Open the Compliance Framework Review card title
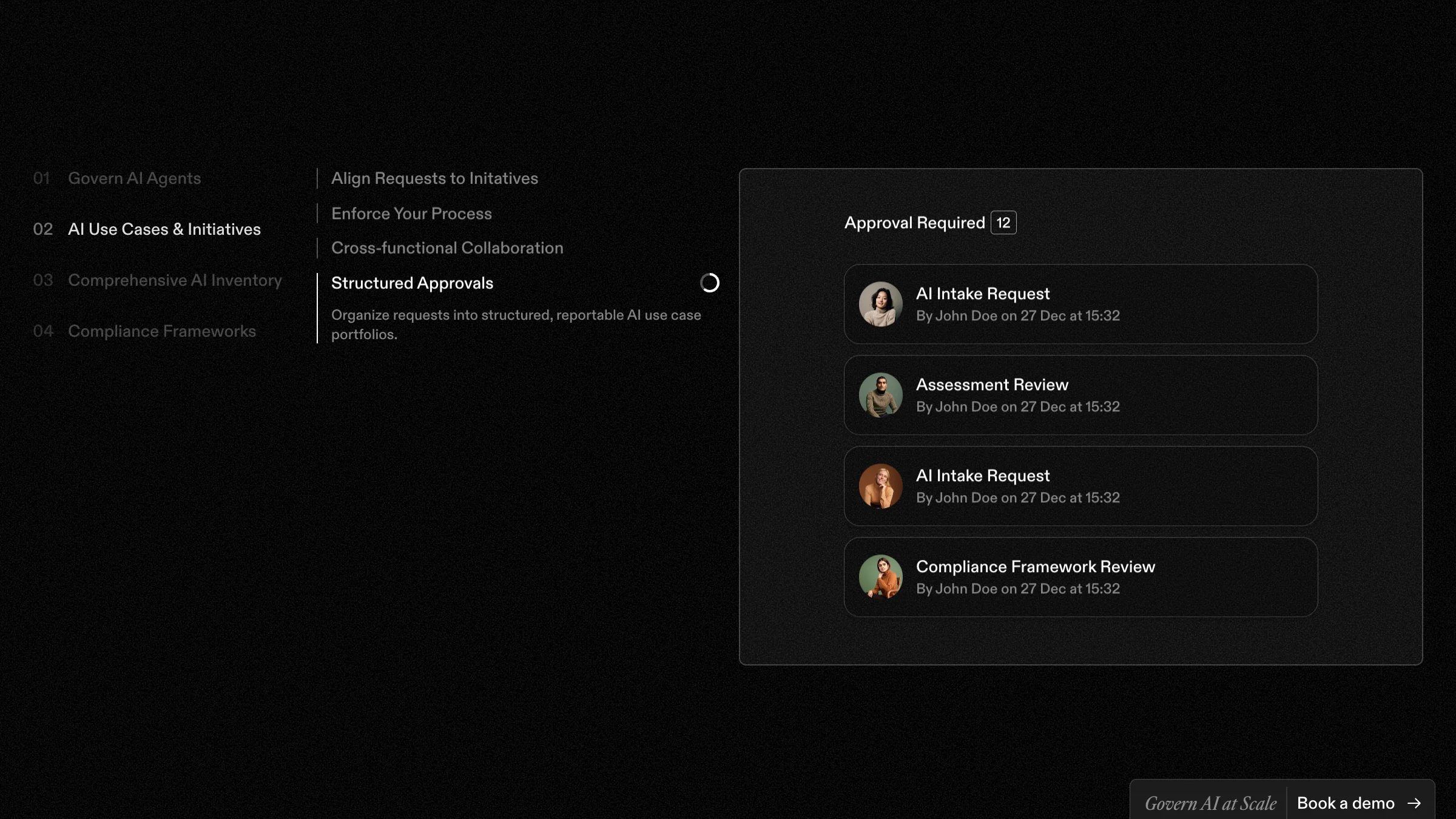Image resolution: width=1456 pixels, height=819 pixels. 1035,567
